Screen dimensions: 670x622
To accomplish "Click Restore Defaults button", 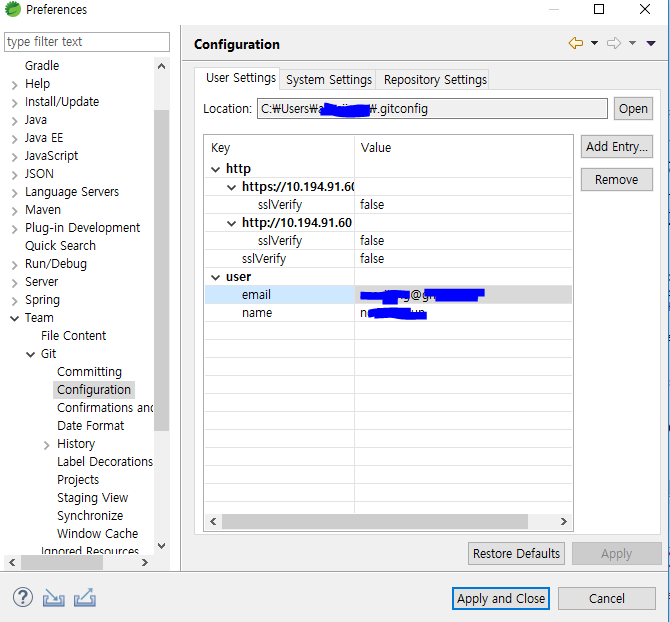I will 516,554.
